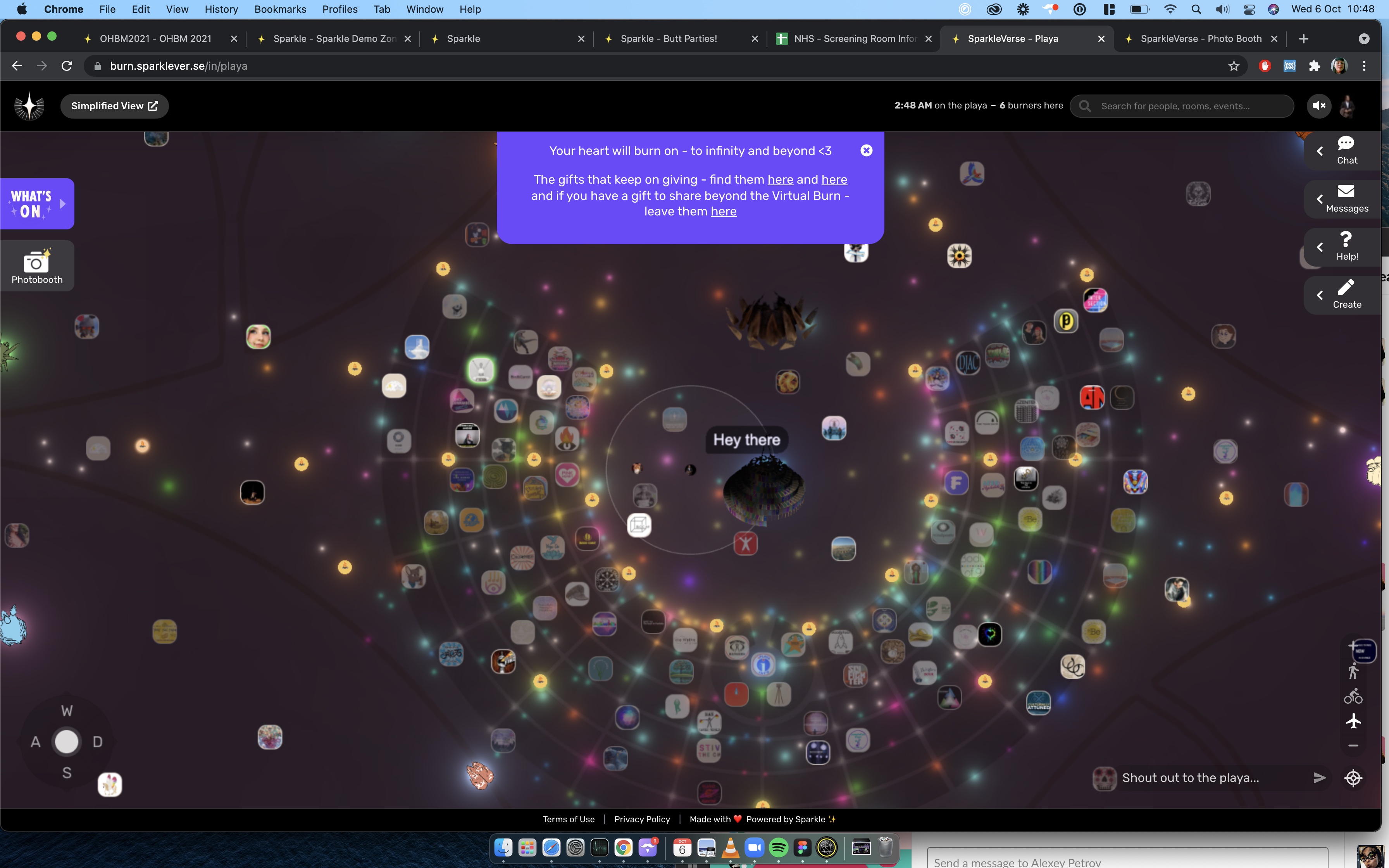Select bicycle speed mode
The width and height of the screenshot is (1389, 868).
pyautogui.click(x=1353, y=696)
